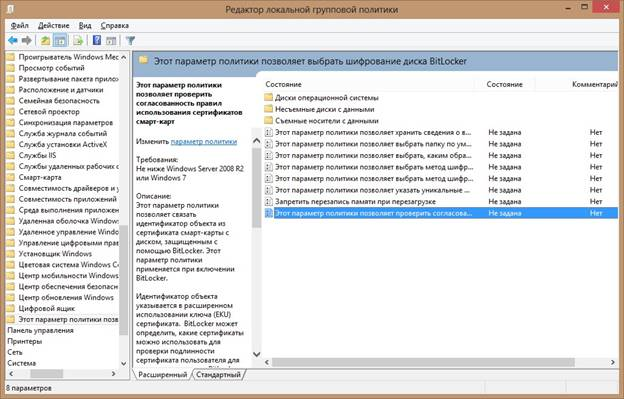Click the Back arrow toolbar icon

pos(13,40)
